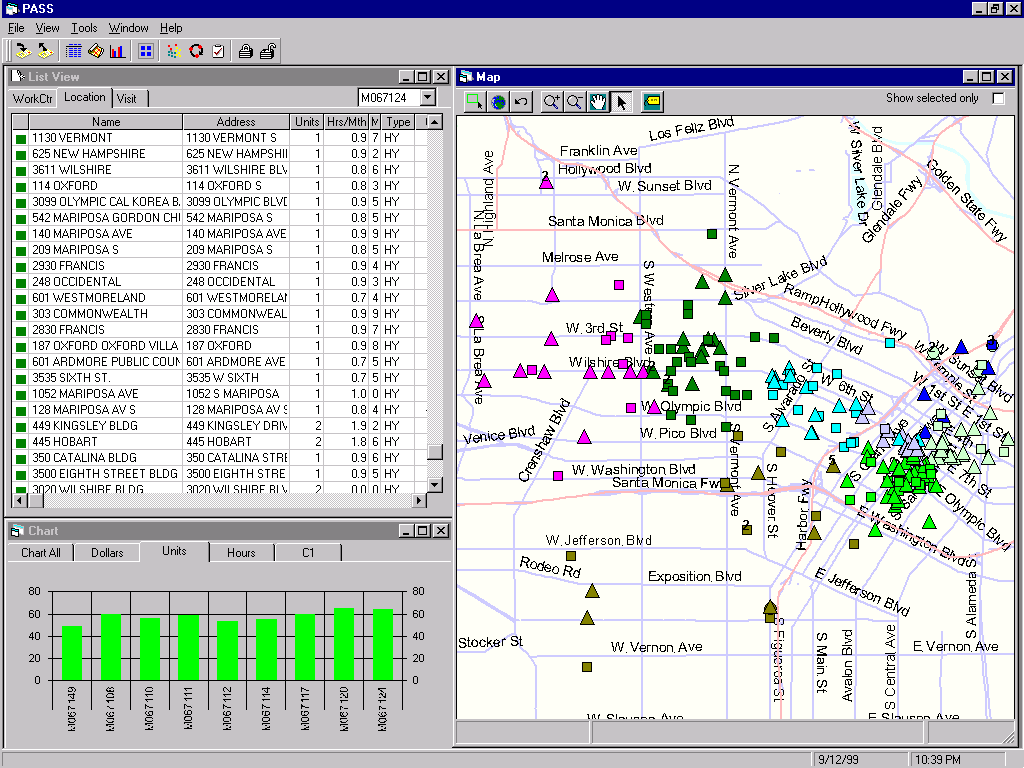Open the Window menu
The image size is (1024, 768).
pyautogui.click(x=129, y=28)
